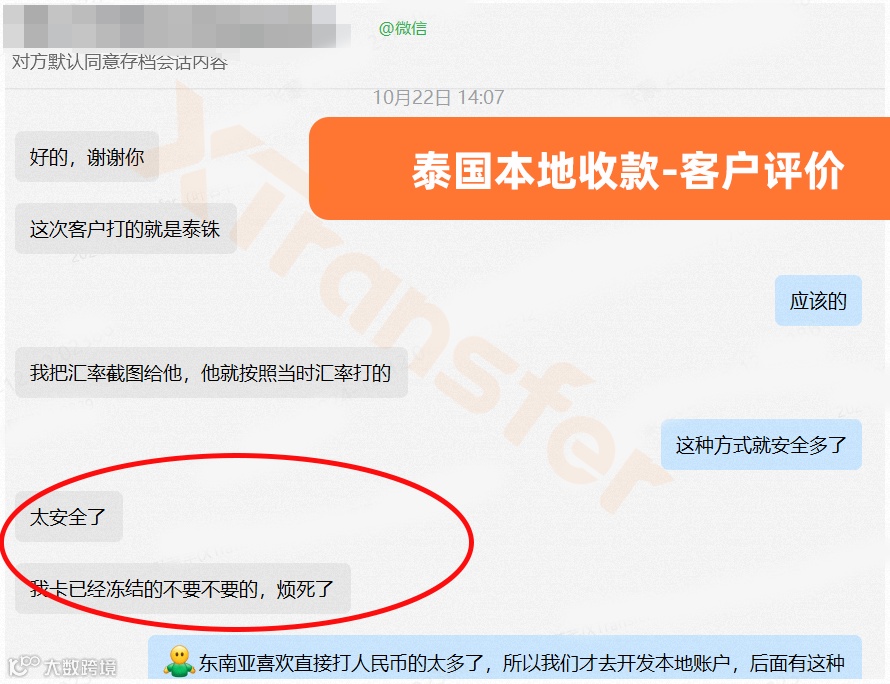Click the words 客户评价 on the banner
The image size is (890, 684).
tap(762, 170)
